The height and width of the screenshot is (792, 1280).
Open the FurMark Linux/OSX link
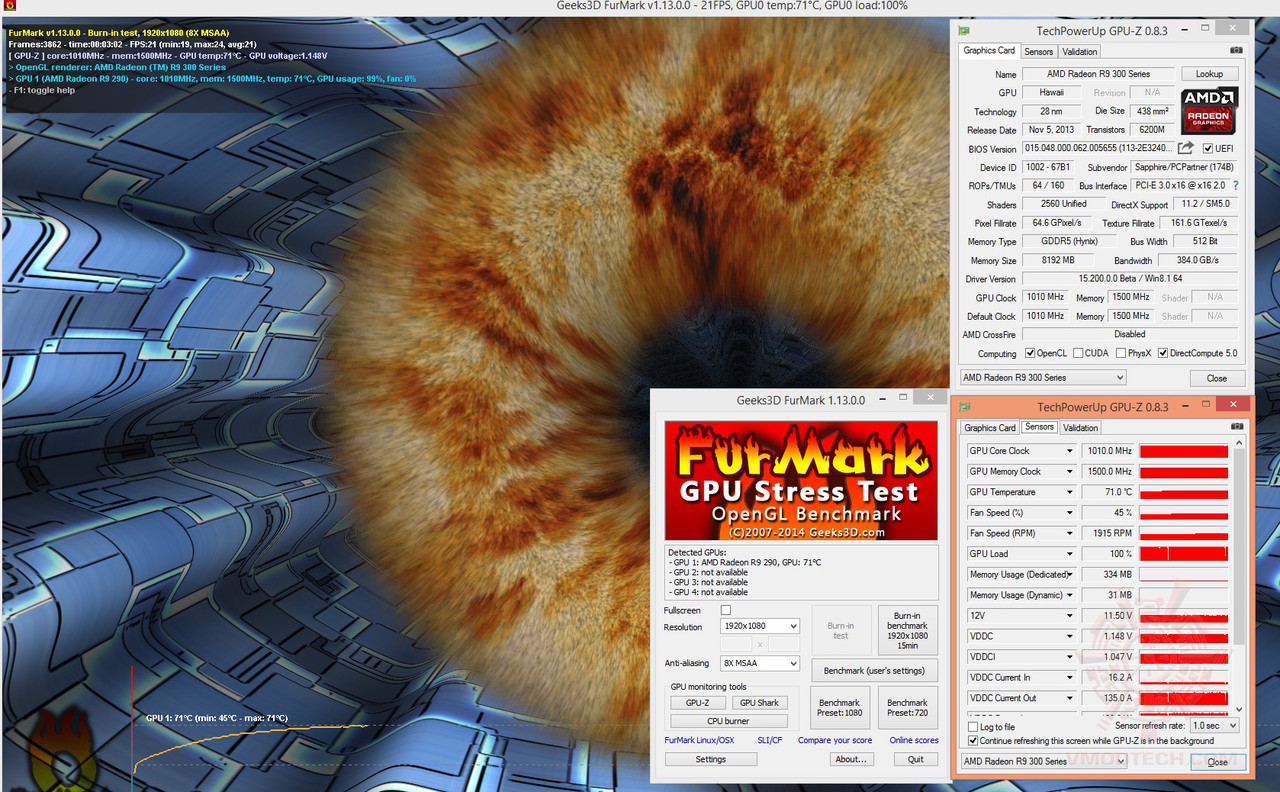coord(699,740)
